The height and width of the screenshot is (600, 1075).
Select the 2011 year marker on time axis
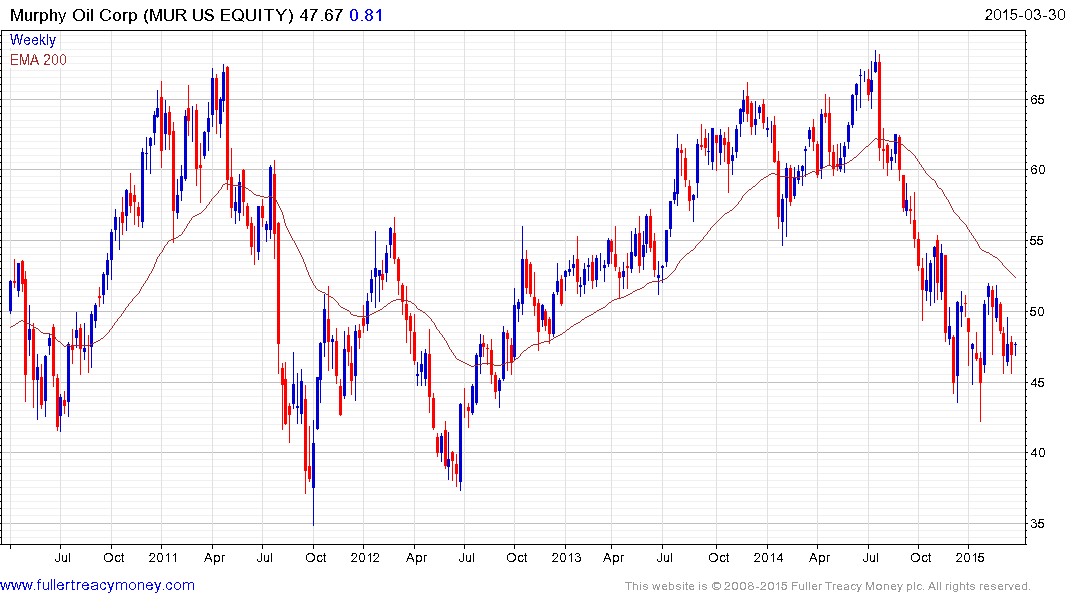point(163,556)
